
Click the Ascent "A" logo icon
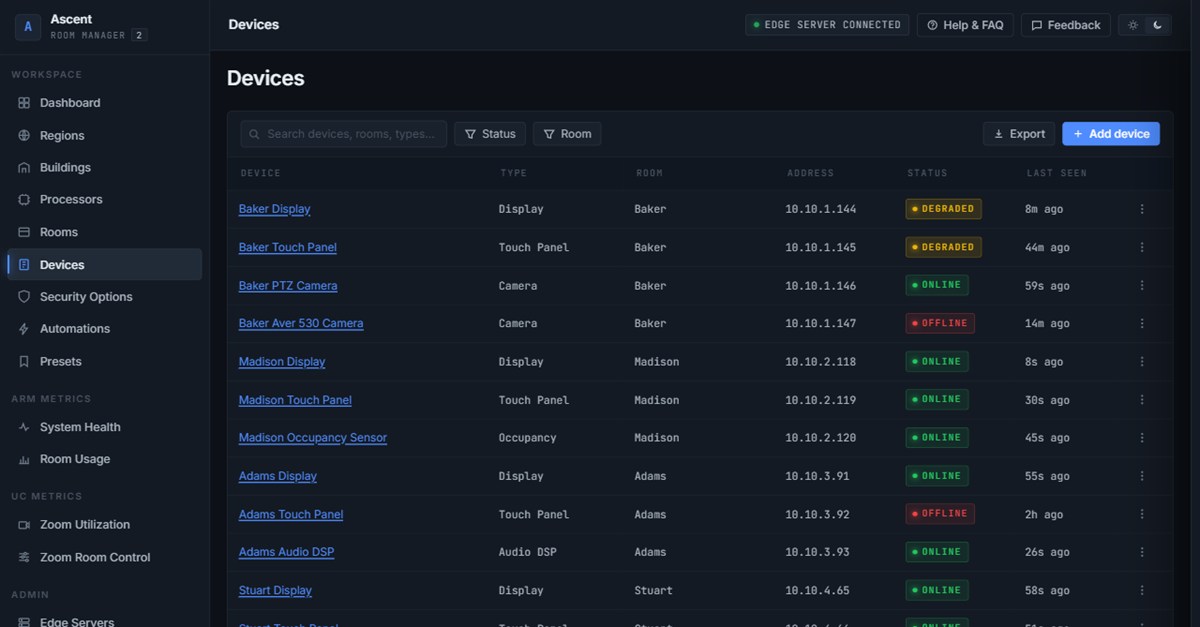[x=27, y=27]
